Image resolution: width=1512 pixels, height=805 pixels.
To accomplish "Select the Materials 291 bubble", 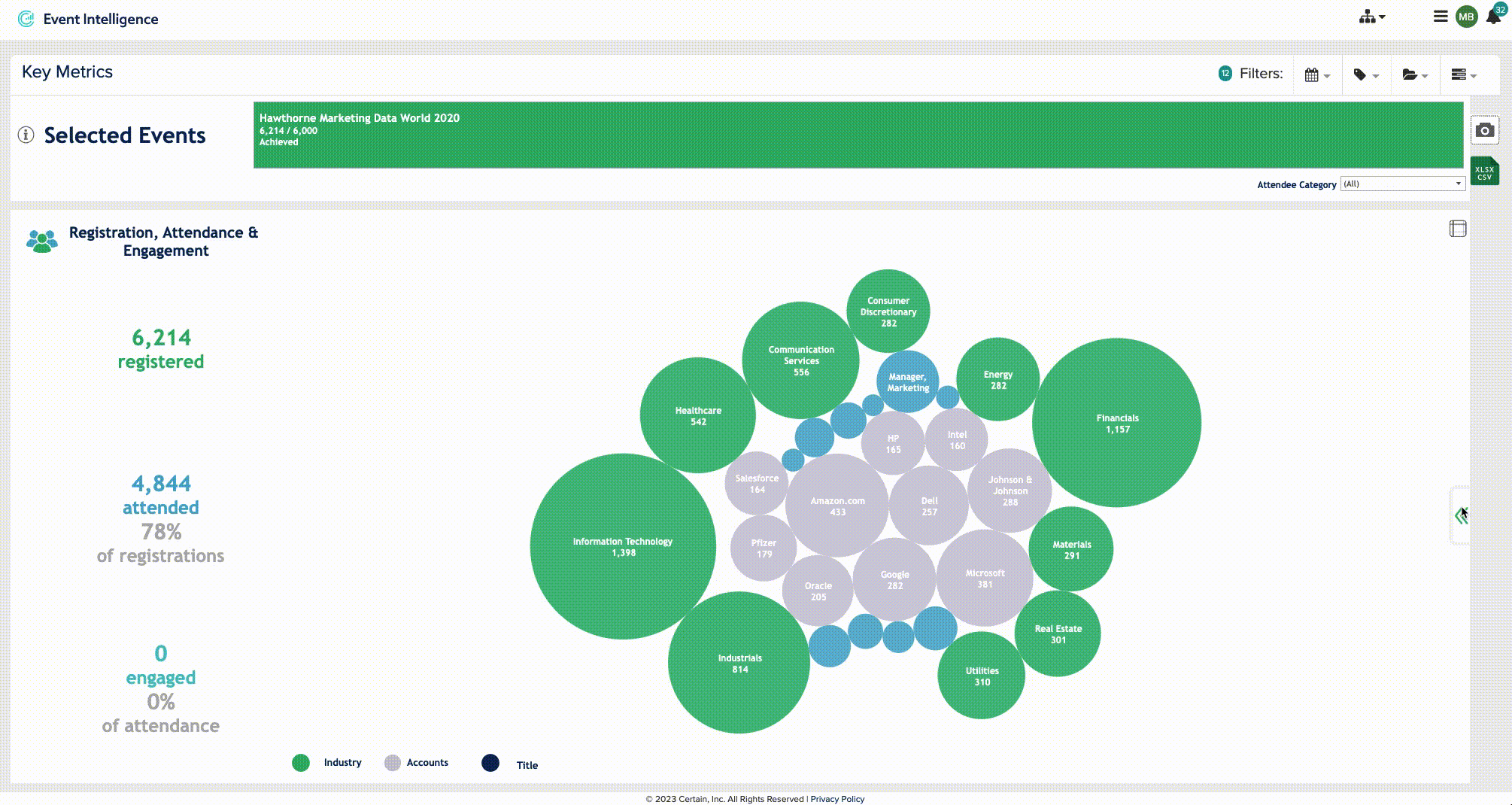I will click(1071, 549).
